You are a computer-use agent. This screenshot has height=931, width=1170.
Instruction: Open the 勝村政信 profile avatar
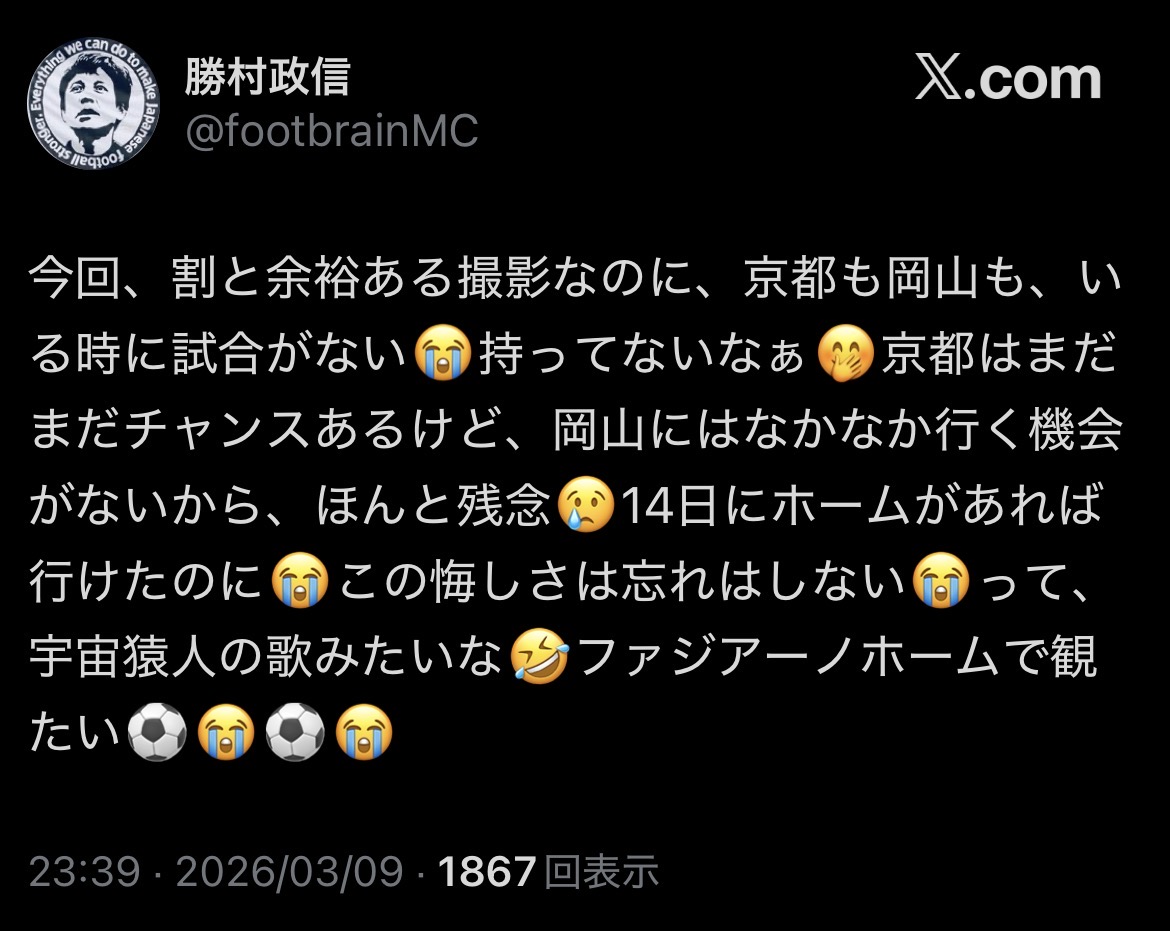pos(93,103)
